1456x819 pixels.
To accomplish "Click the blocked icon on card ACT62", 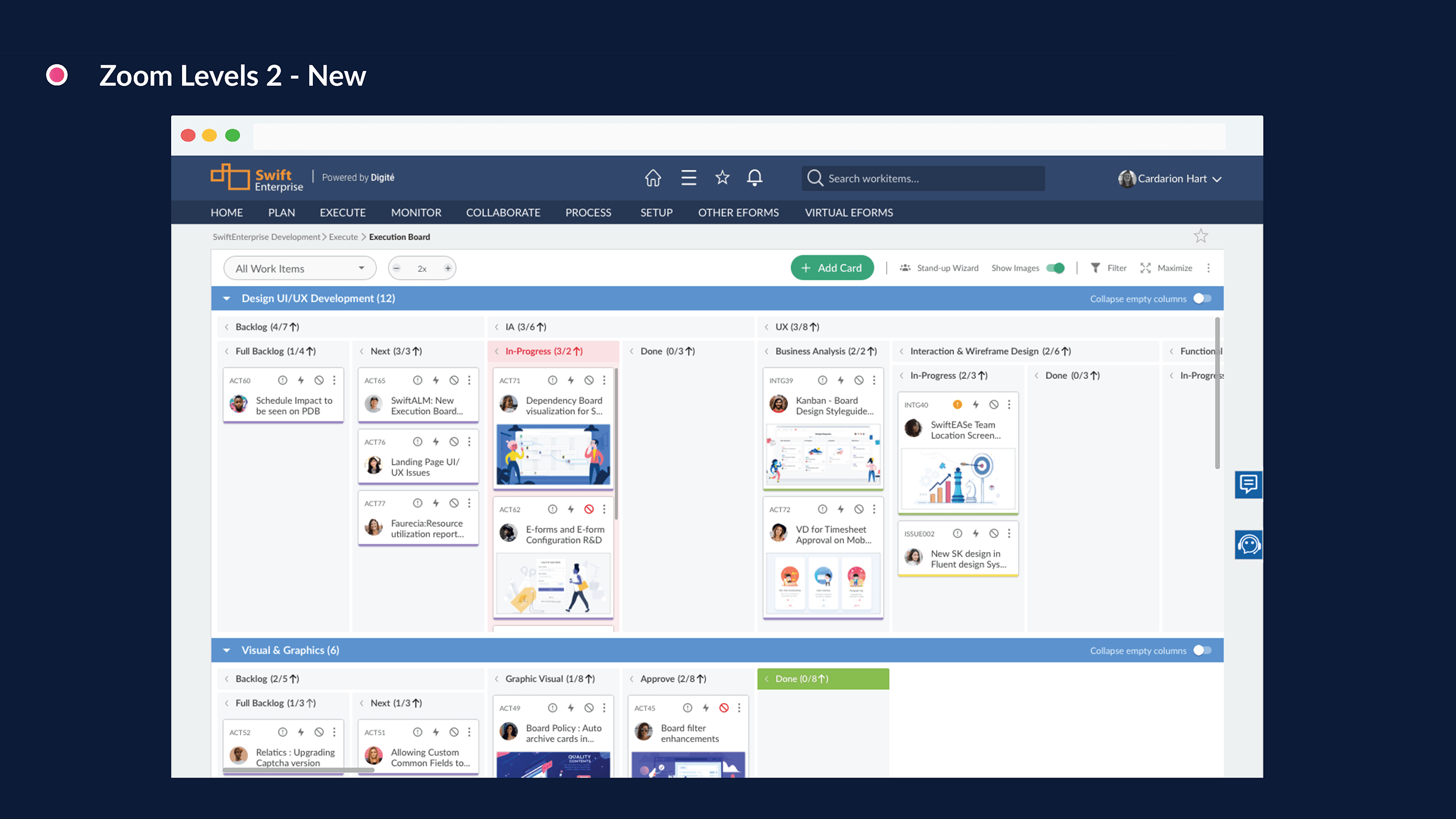I will coord(590,509).
